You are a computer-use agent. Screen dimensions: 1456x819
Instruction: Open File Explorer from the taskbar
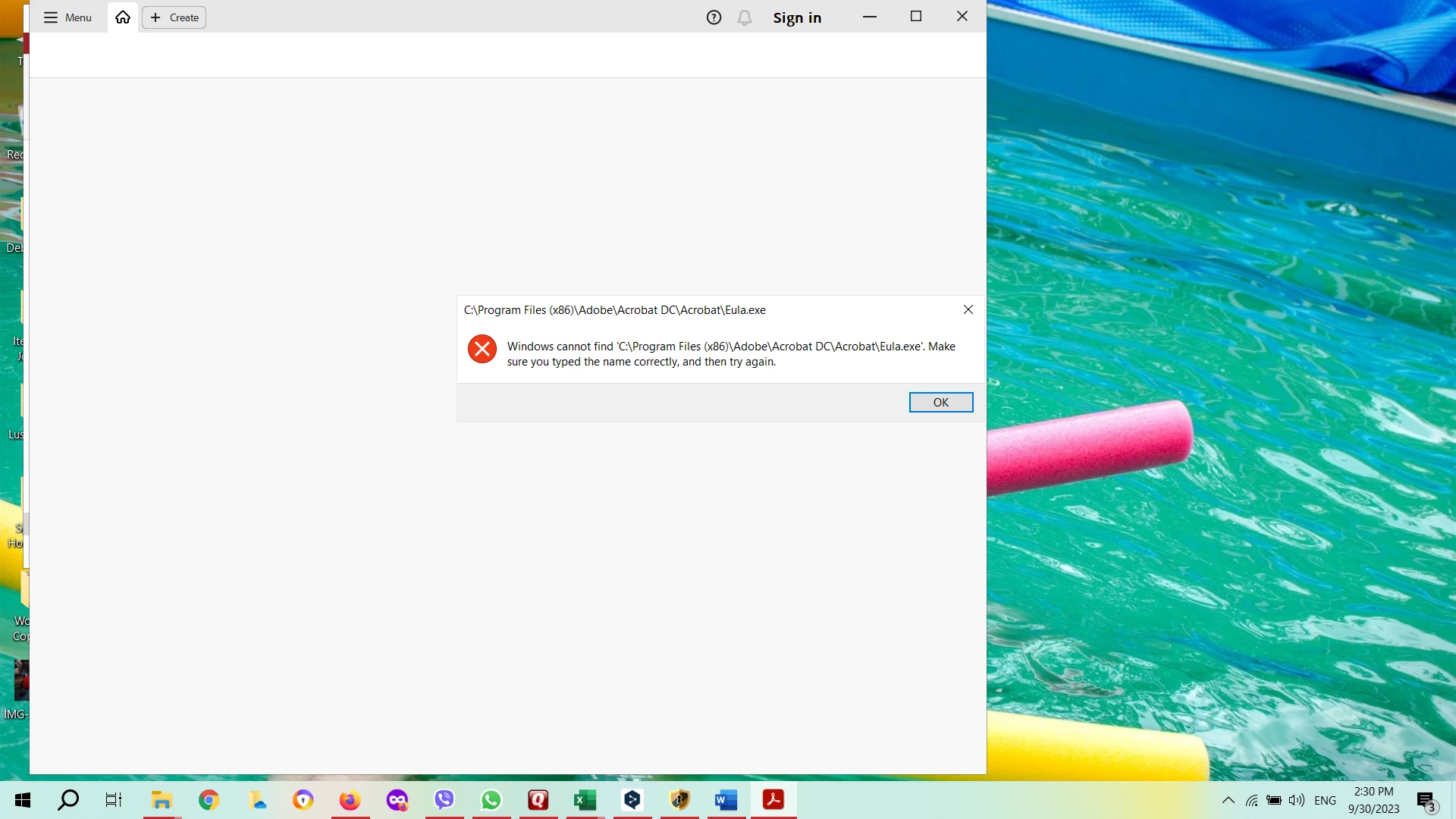coord(162,800)
